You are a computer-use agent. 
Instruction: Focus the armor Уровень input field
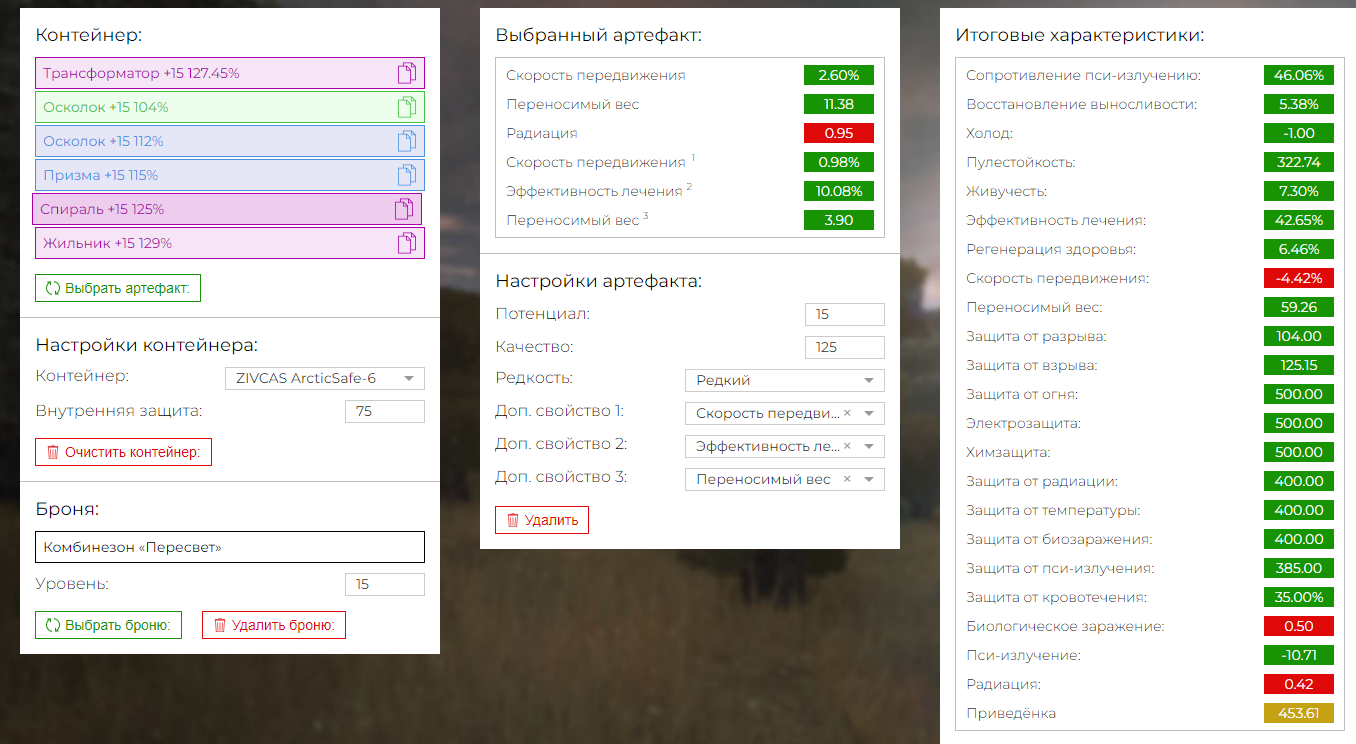[385, 584]
